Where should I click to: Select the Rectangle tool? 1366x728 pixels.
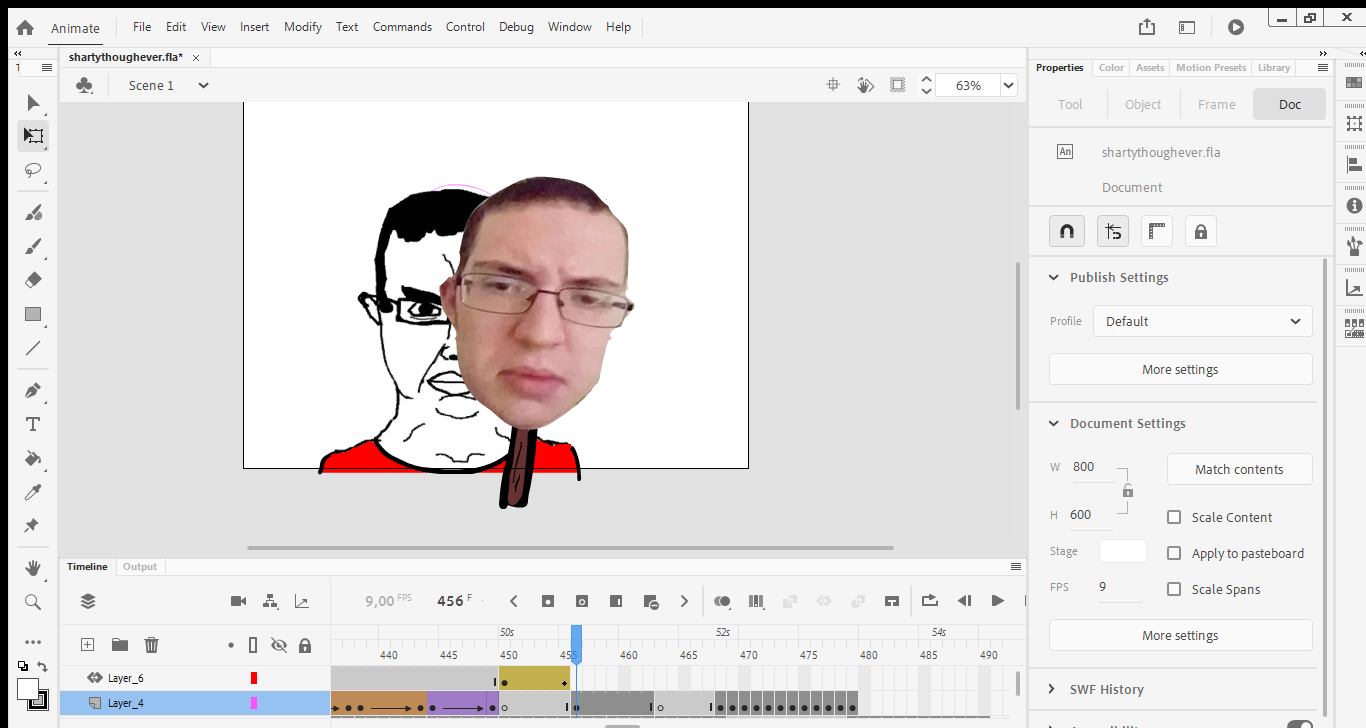33,314
